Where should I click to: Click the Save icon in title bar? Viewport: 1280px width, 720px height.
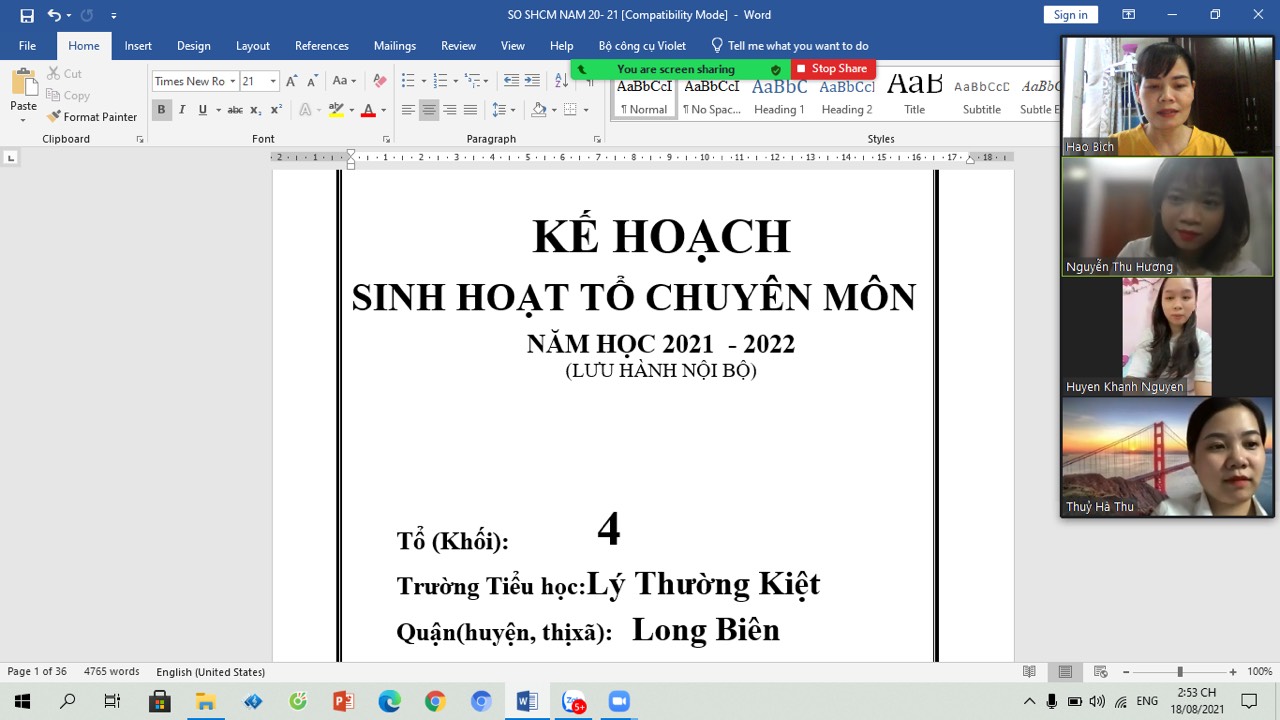pyautogui.click(x=27, y=15)
